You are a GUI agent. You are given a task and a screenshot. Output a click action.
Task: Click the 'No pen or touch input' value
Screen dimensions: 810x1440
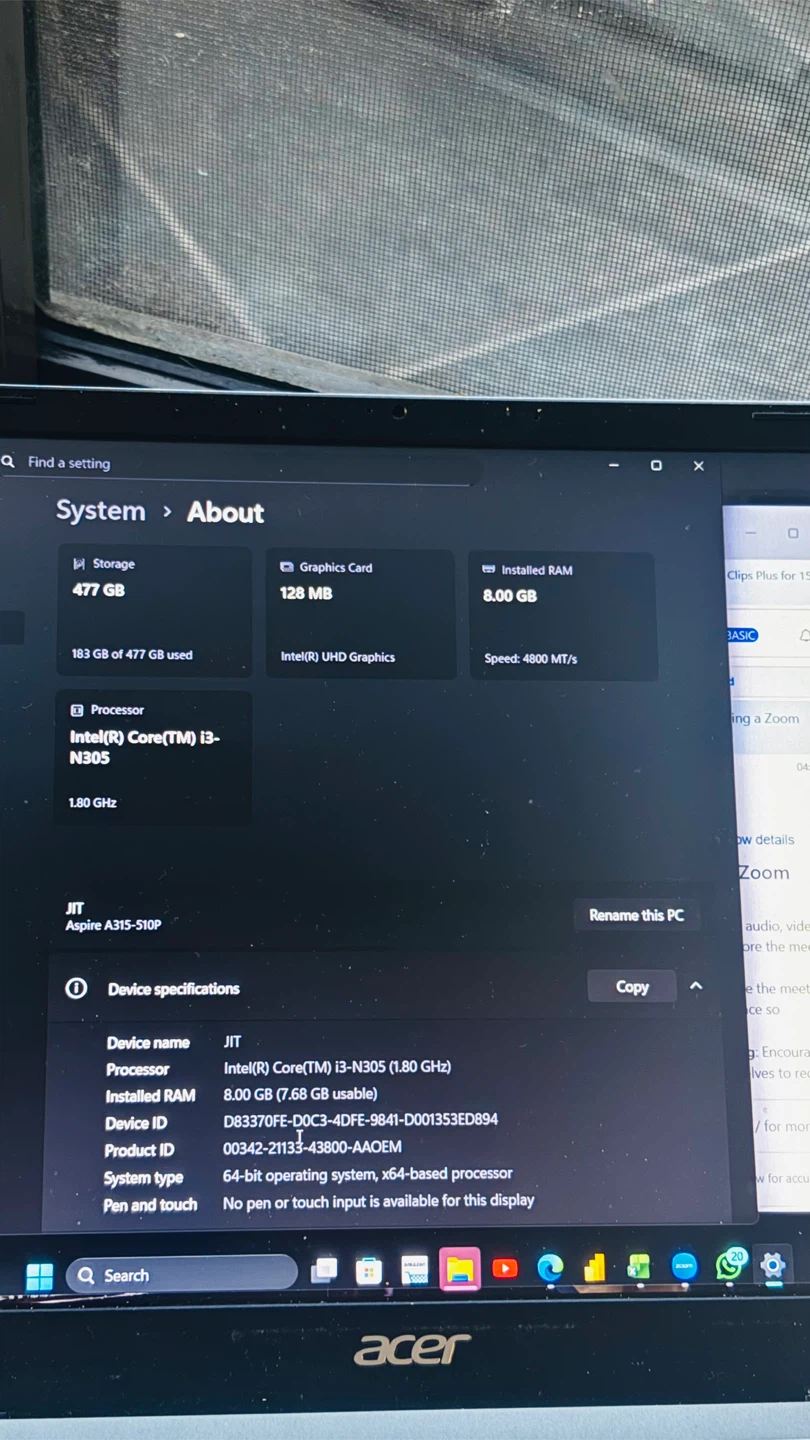(378, 1201)
